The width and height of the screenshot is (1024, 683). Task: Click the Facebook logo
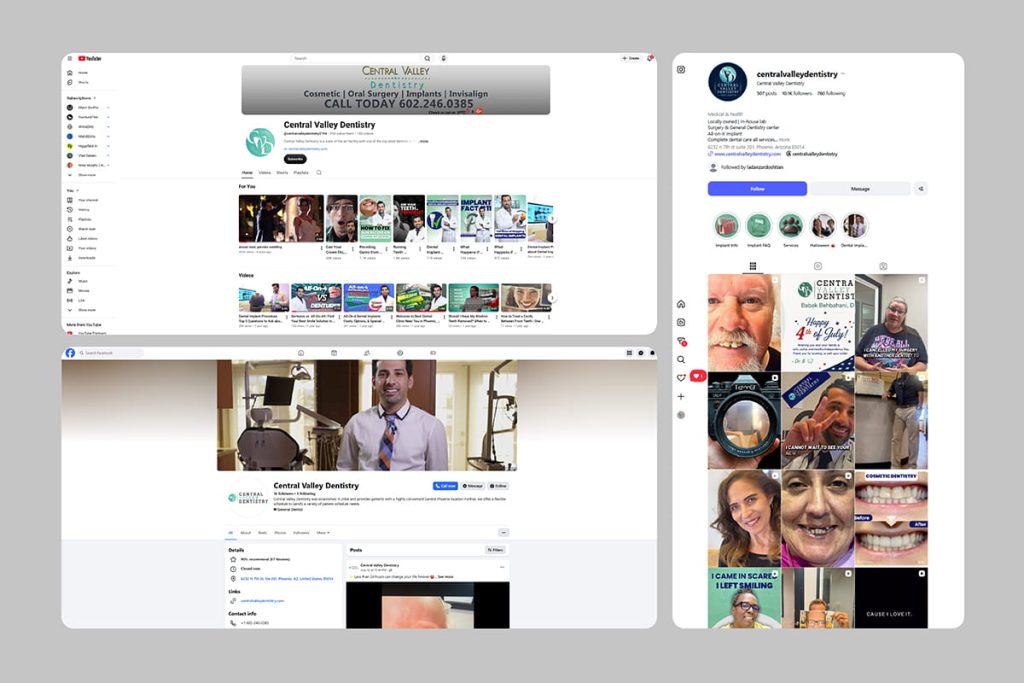(x=70, y=353)
